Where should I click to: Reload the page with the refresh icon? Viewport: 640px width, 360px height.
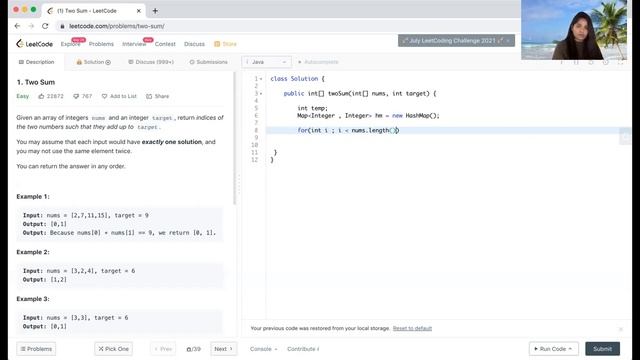tap(45, 26)
